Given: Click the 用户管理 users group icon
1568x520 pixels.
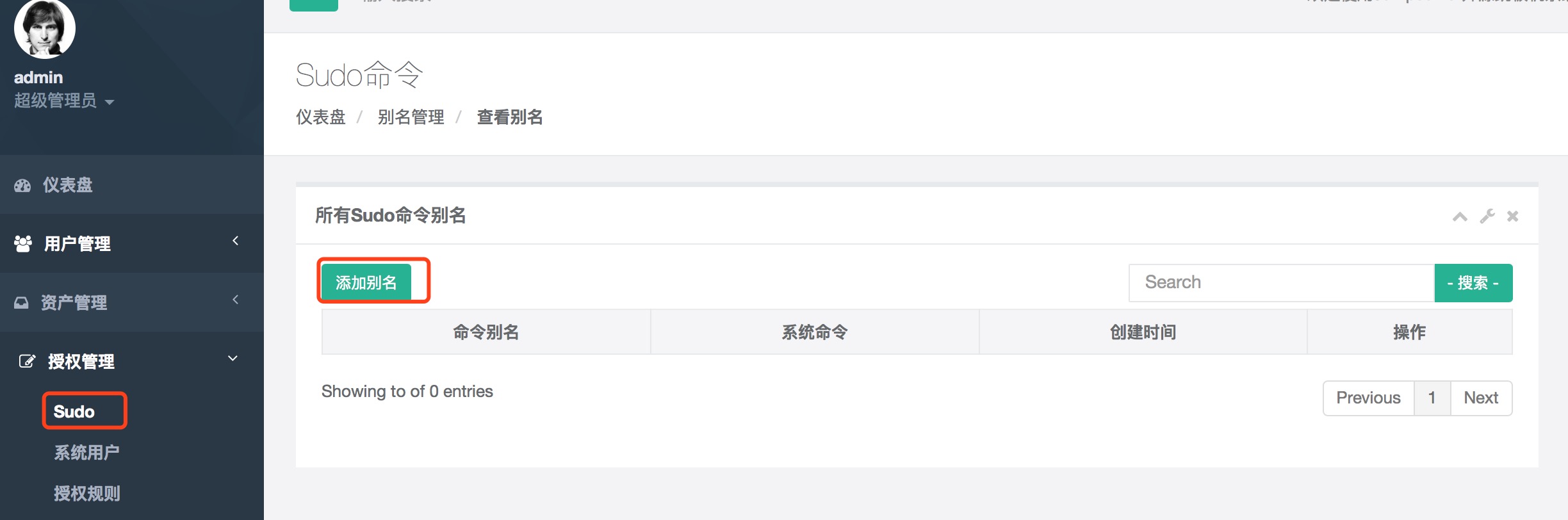Looking at the screenshot, I should [23, 243].
